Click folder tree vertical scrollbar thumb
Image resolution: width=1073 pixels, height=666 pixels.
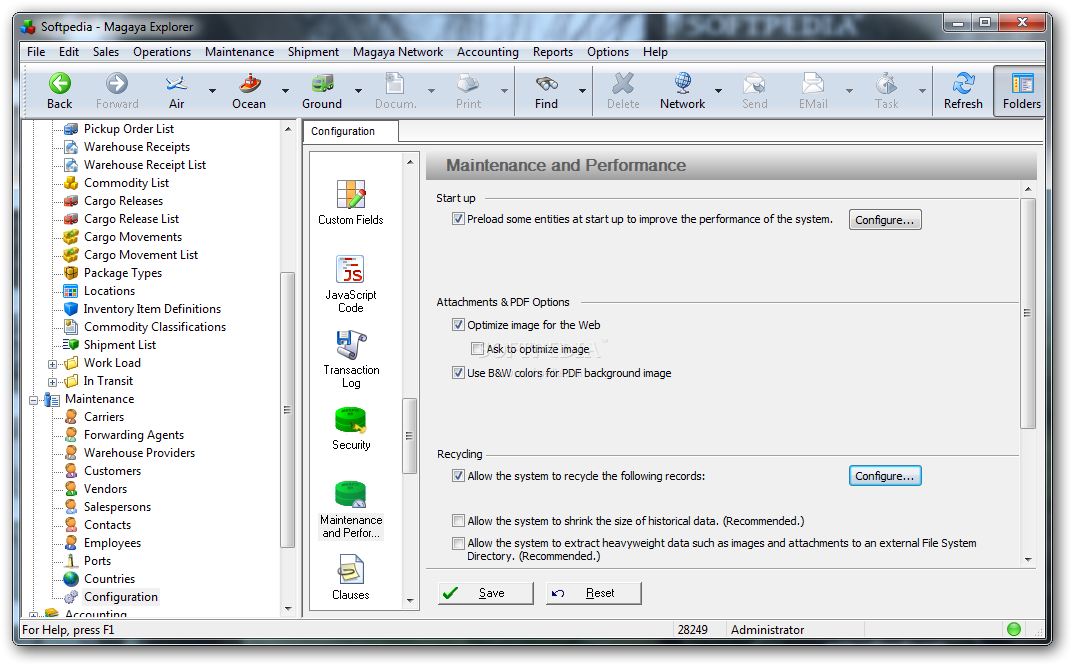pyautogui.click(x=287, y=410)
